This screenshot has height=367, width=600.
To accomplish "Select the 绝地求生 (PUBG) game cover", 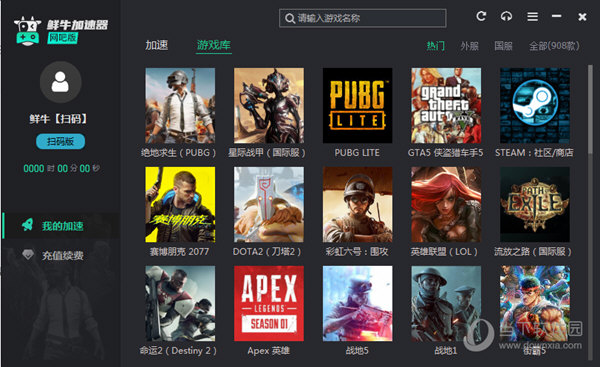I will click(180, 106).
